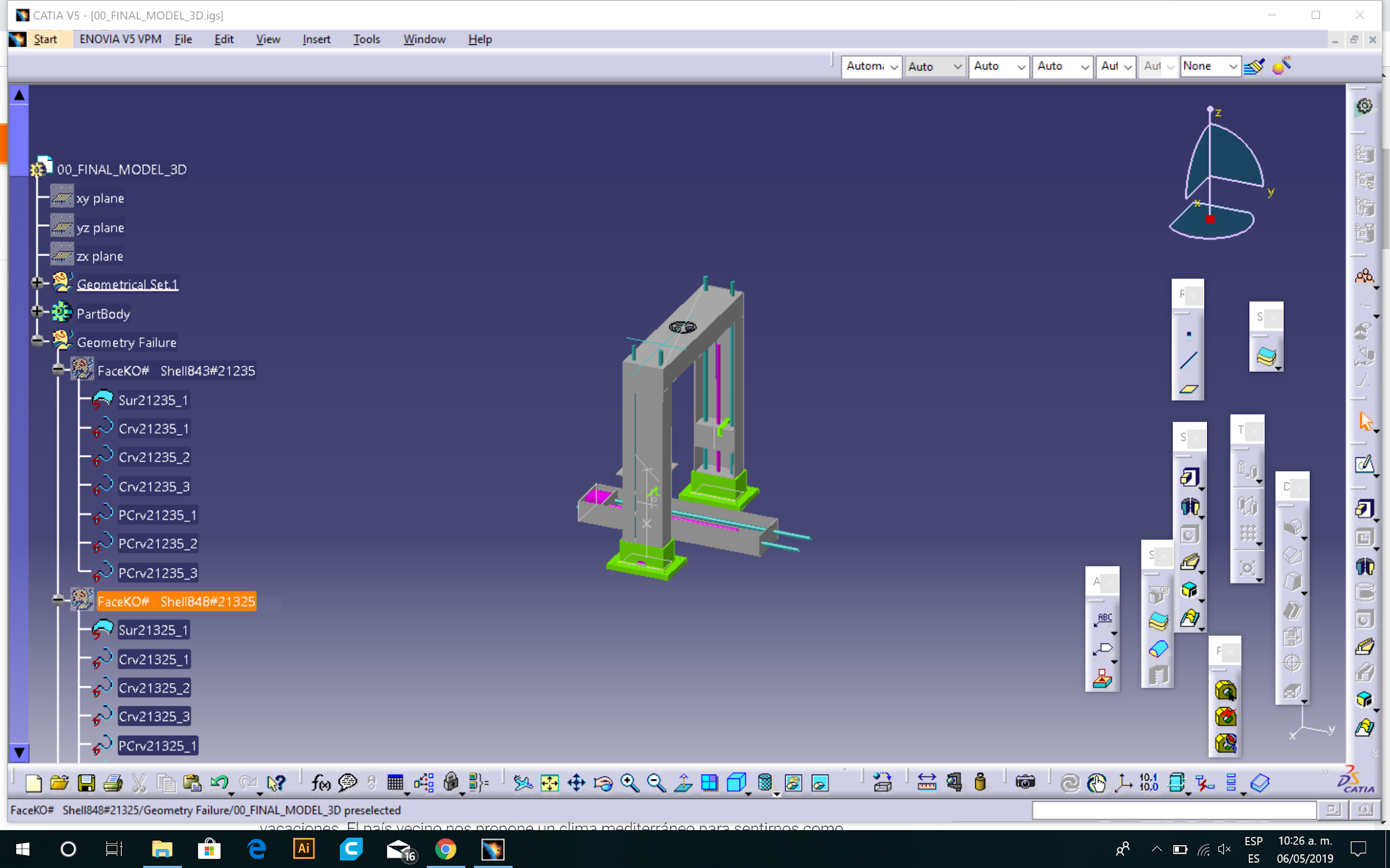Viewport: 1390px width, 868px height.
Task: Open the Measure Inertia weight icon
Action: point(980,783)
